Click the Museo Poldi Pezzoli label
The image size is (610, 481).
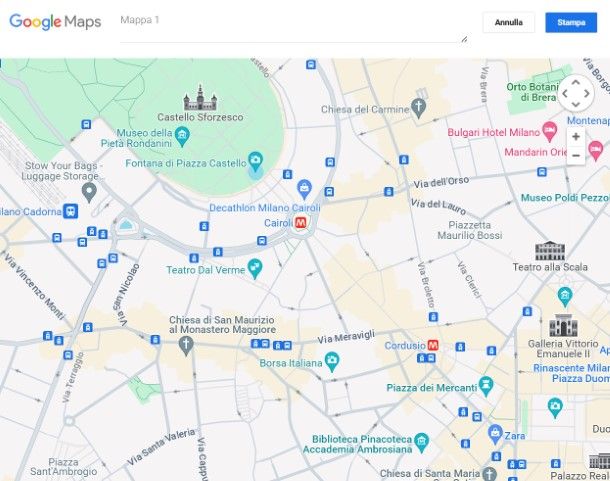565,198
